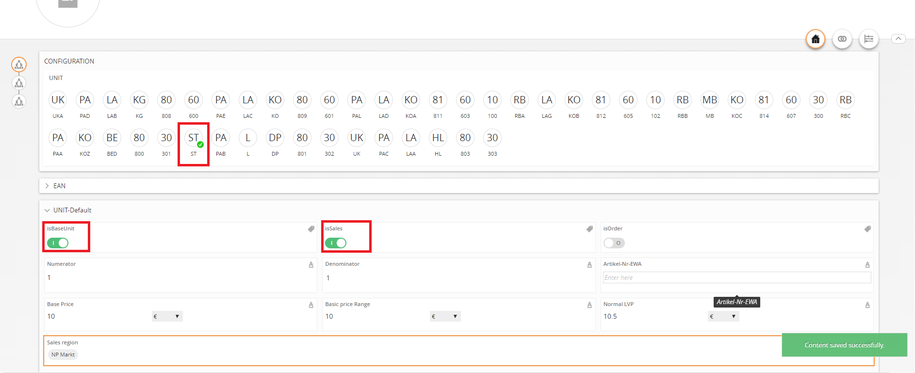Image resolution: width=915 pixels, height=373 pixels.
Task: Select the LAB unit icon
Action: pyautogui.click(x=112, y=100)
